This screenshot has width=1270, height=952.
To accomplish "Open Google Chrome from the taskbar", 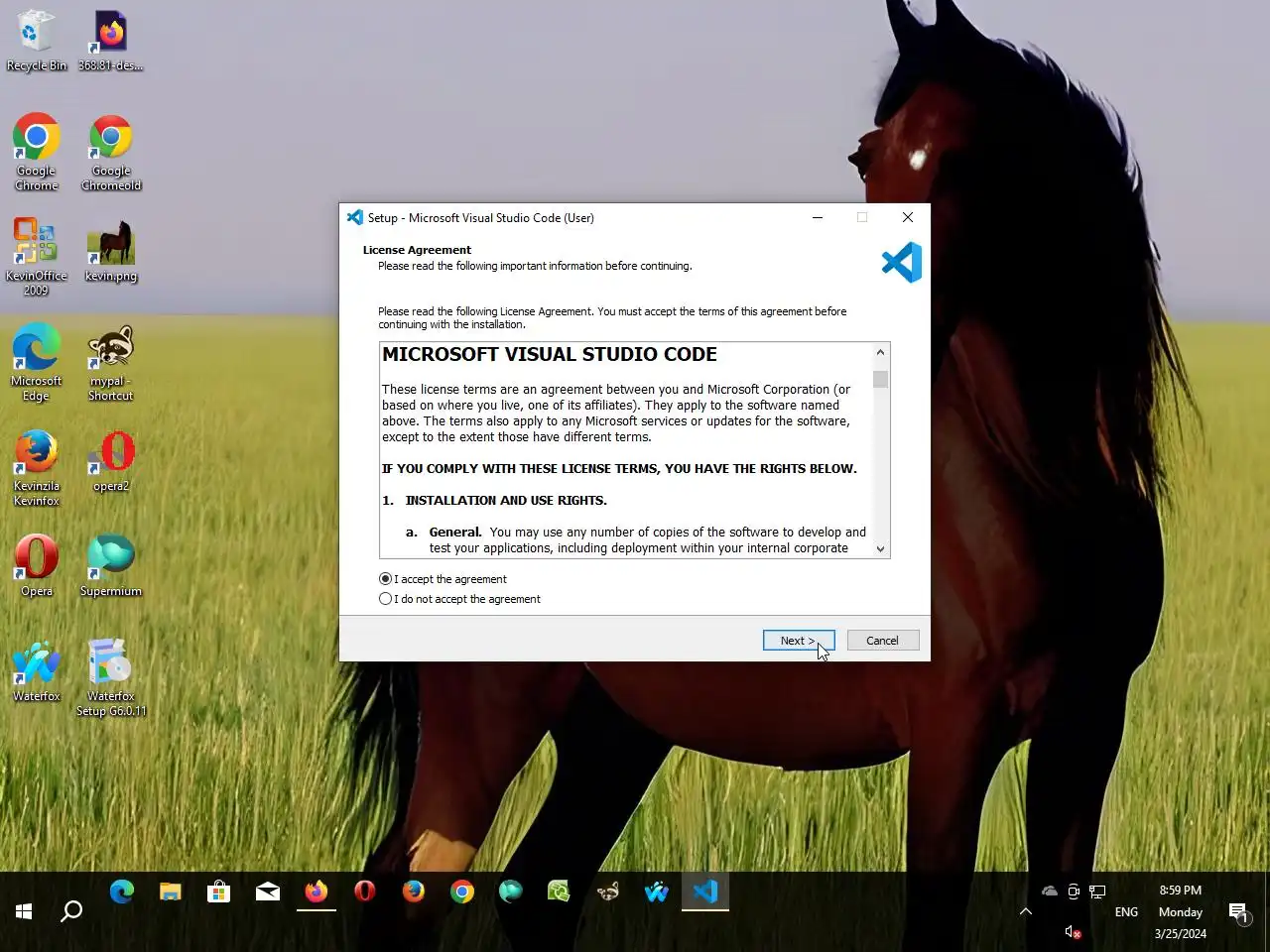I will [x=462, y=892].
